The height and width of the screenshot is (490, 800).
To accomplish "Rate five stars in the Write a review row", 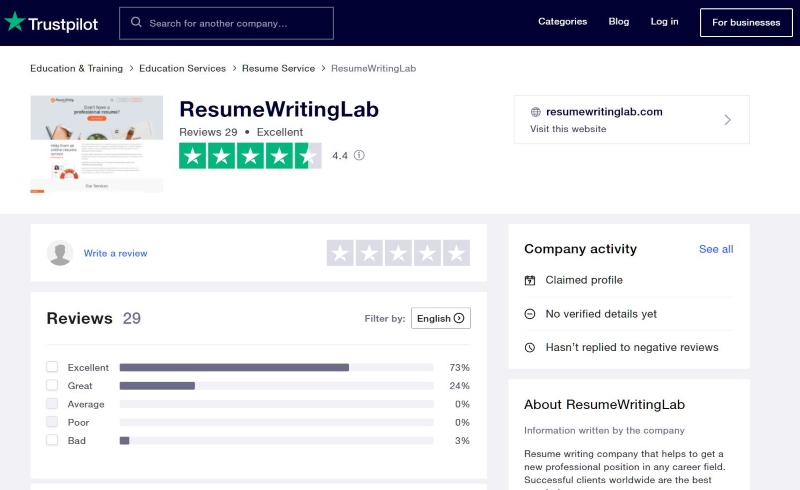I will [x=456, y=253].
